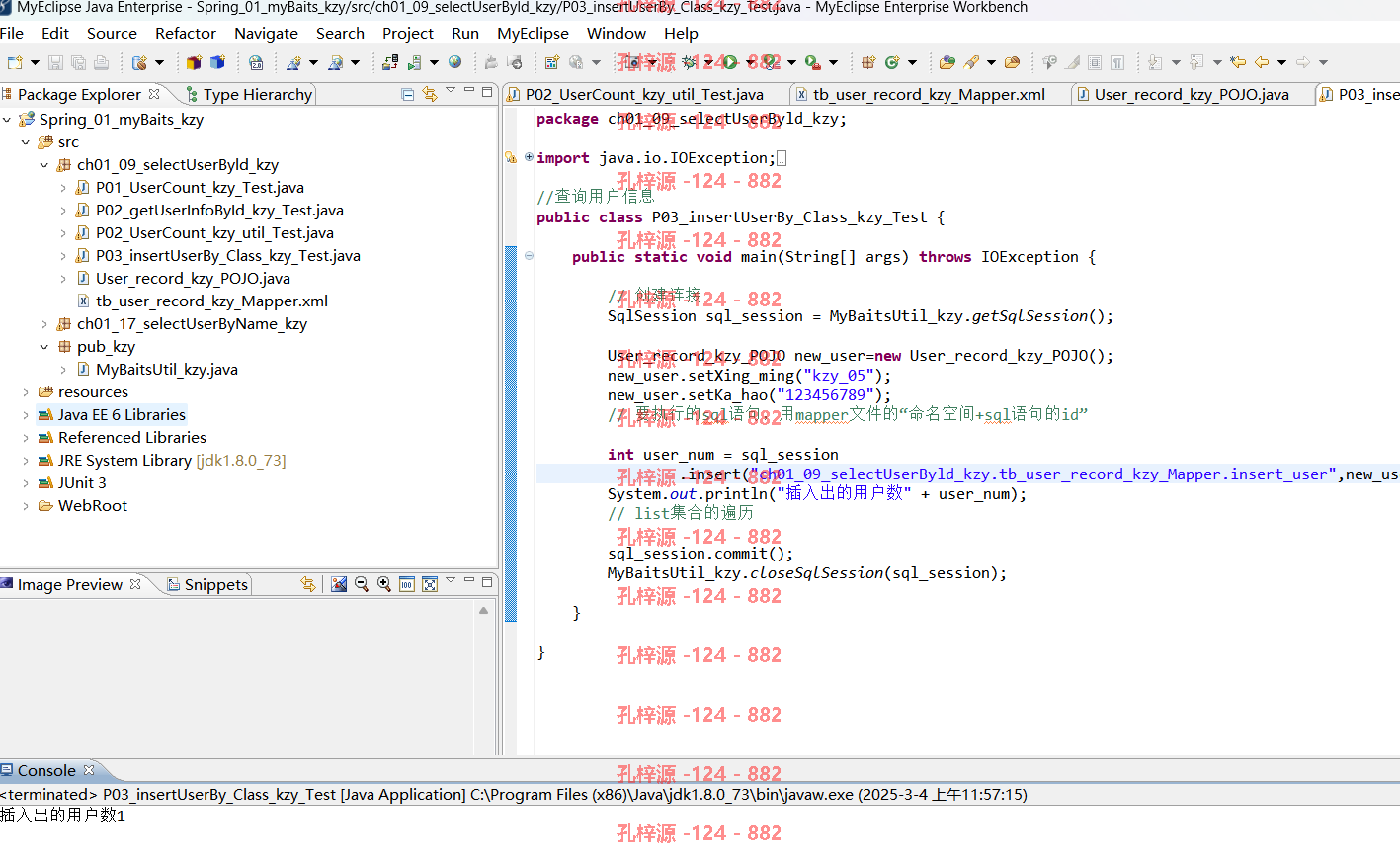This screenshot has width=1400, height=861.
Task: Collapse the Spring_01_myBaits_kzy project node
Action: click(x=7, y=119)
